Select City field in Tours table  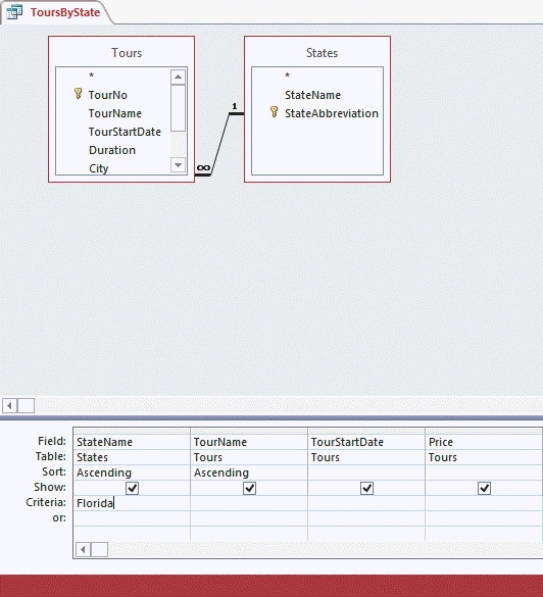point(99,168)
